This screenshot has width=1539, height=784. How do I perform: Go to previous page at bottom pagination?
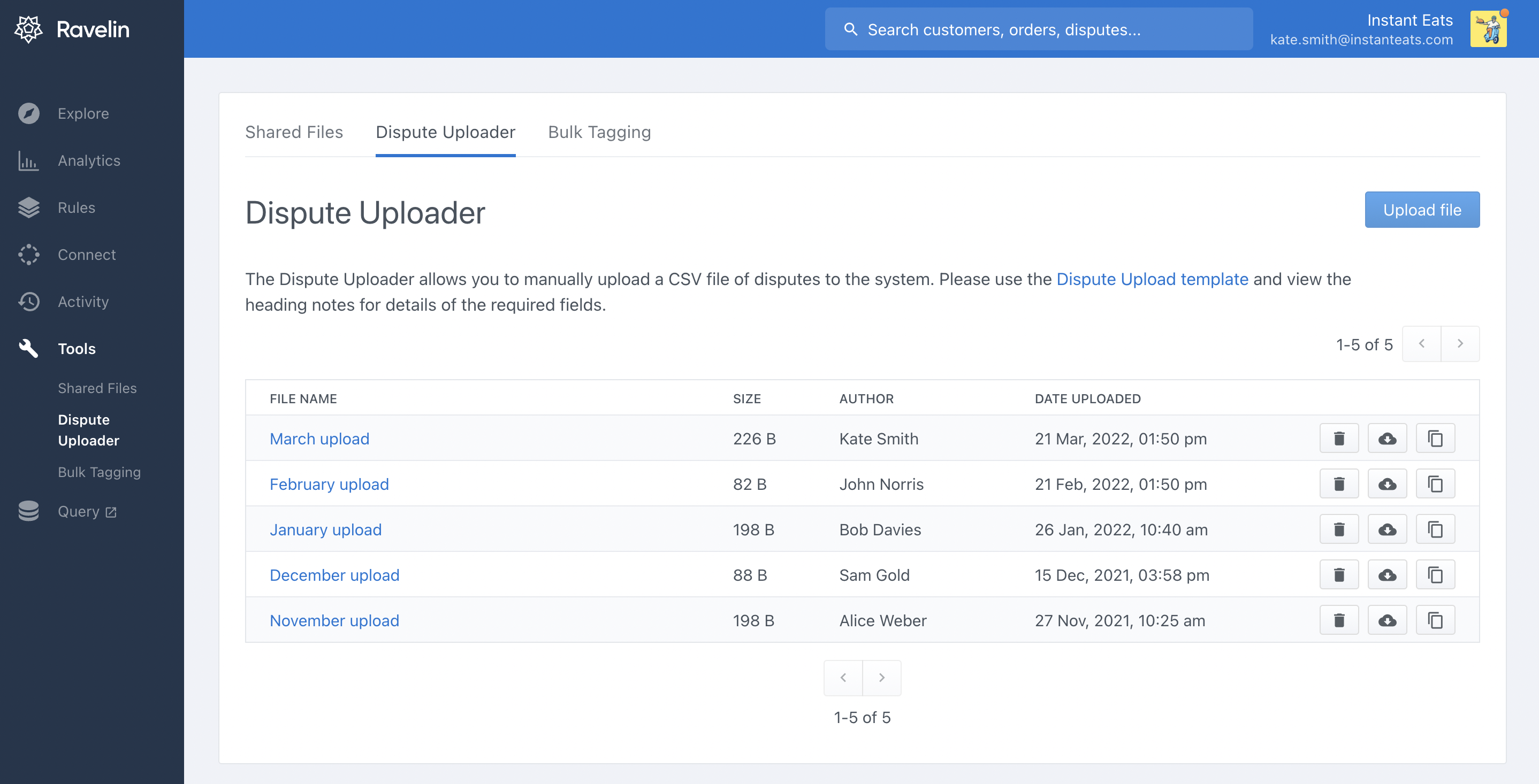[843, 678]
